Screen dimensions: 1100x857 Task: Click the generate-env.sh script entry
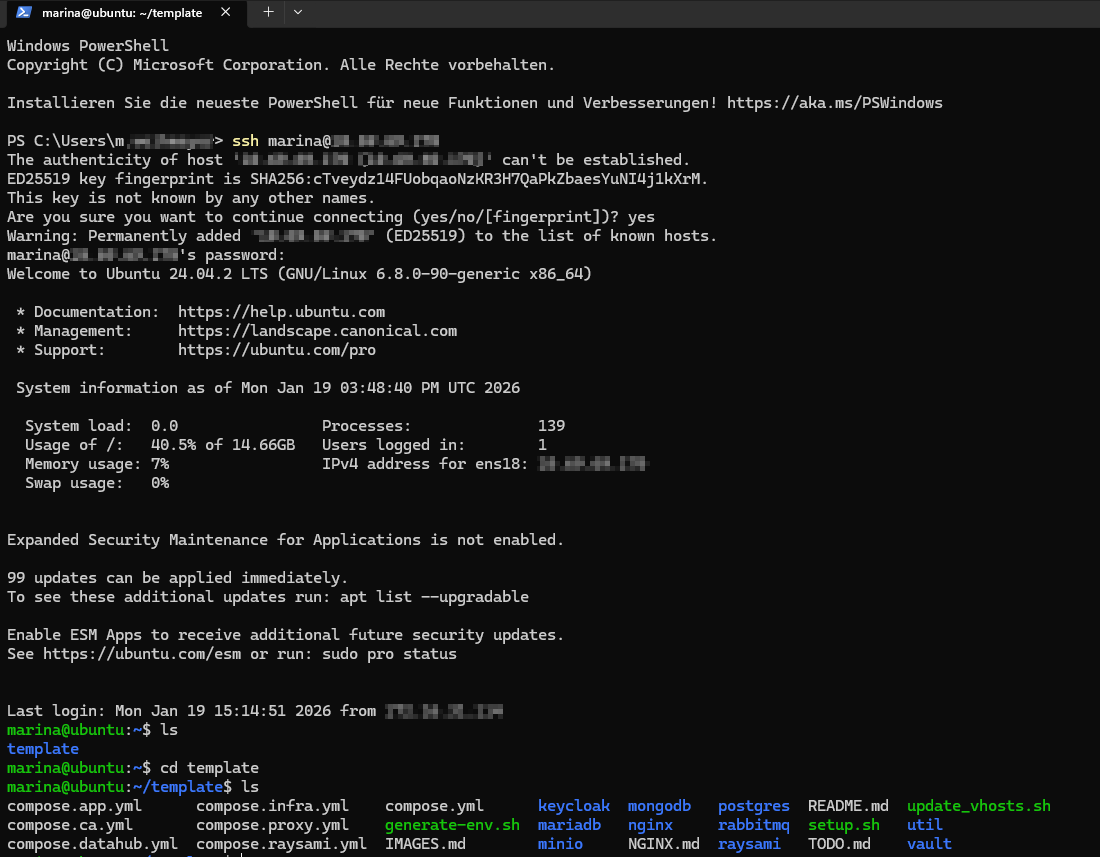452,824
